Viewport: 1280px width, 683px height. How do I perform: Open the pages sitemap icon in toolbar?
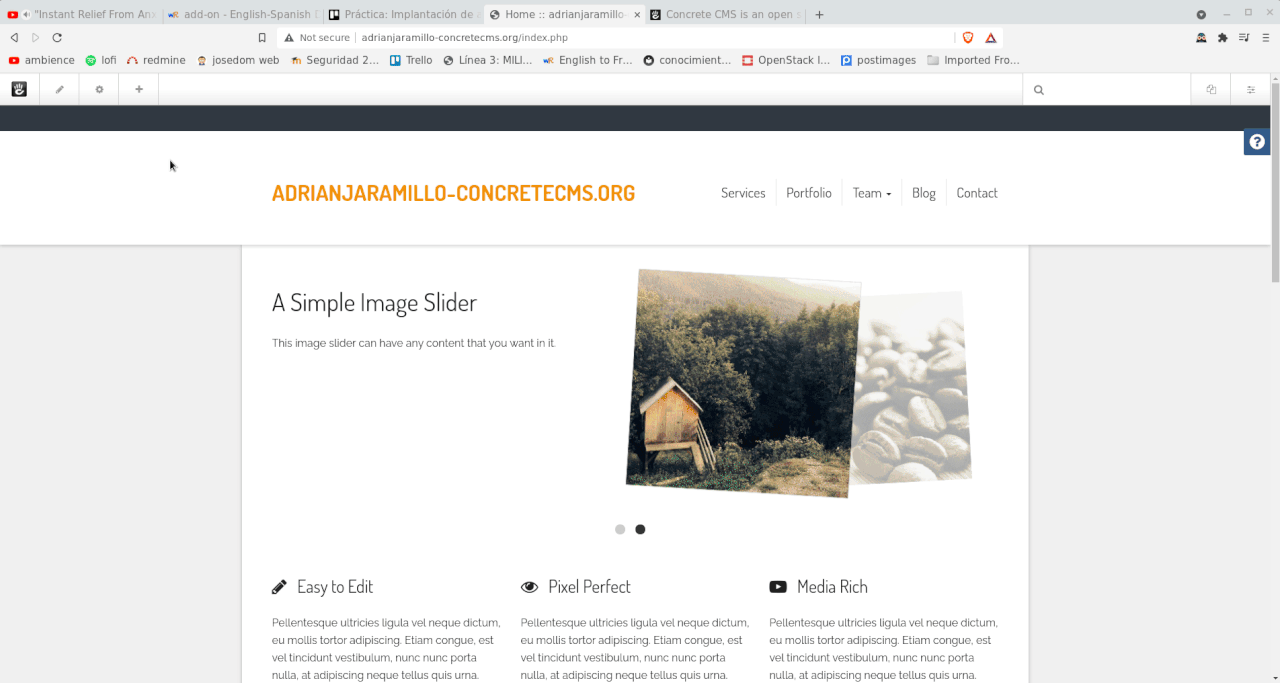click(x=1211, y=90)
